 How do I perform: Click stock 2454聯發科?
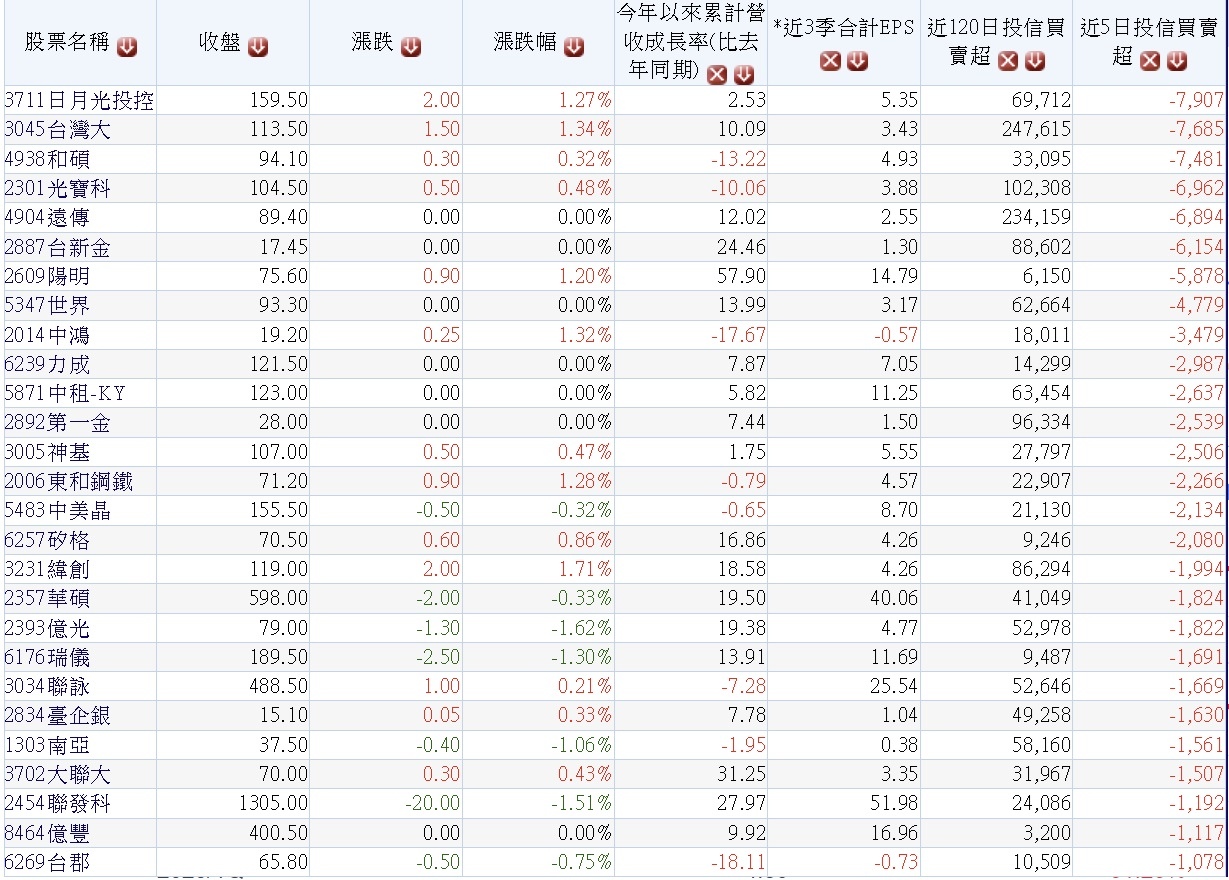[57, 804]
